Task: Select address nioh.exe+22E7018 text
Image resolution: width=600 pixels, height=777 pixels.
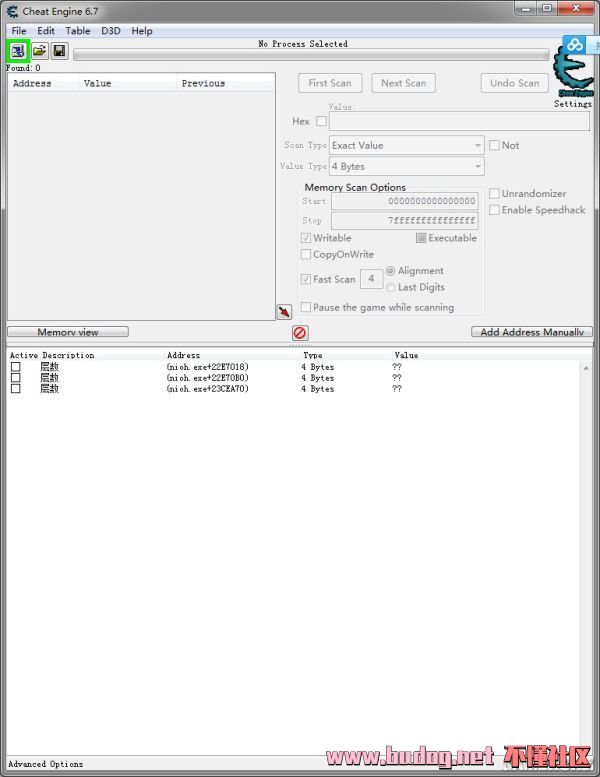Action: coord(208,367)
